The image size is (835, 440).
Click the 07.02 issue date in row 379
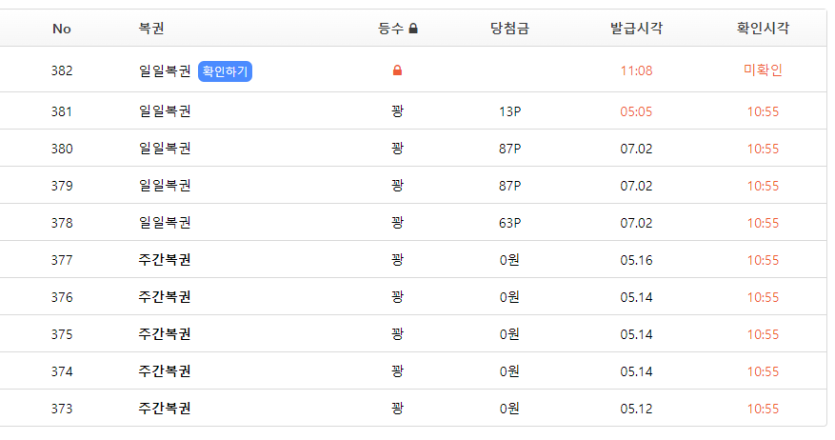pyautogui.click(x=636, y=186)
